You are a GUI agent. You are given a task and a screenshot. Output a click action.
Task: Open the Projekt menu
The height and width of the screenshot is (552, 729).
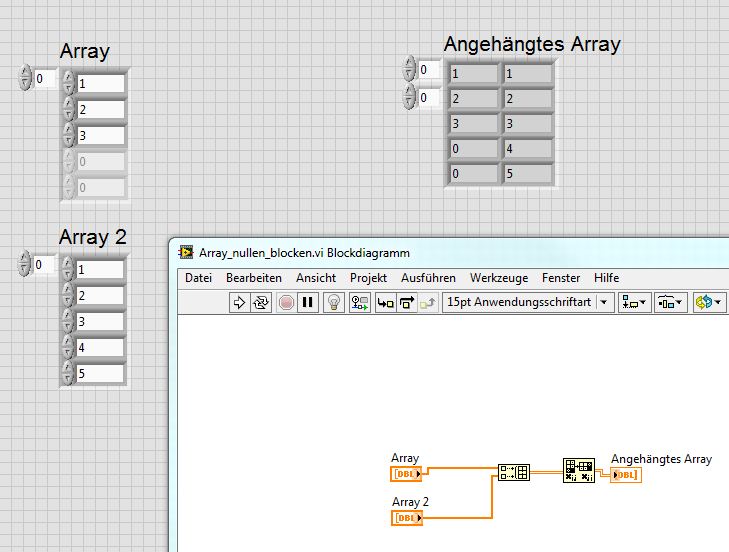click(x=368, y=278)
